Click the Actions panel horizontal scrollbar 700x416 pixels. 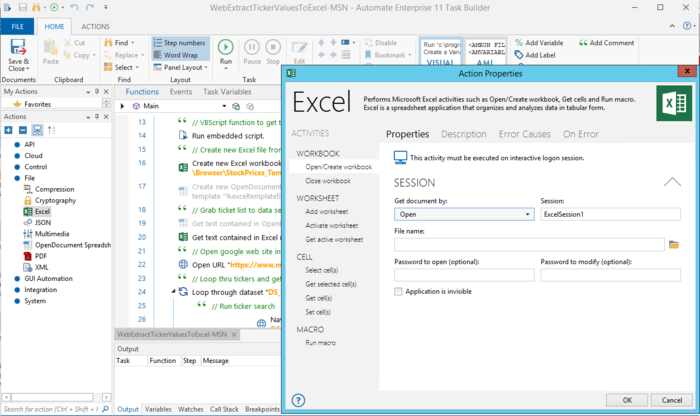[56, 397]
